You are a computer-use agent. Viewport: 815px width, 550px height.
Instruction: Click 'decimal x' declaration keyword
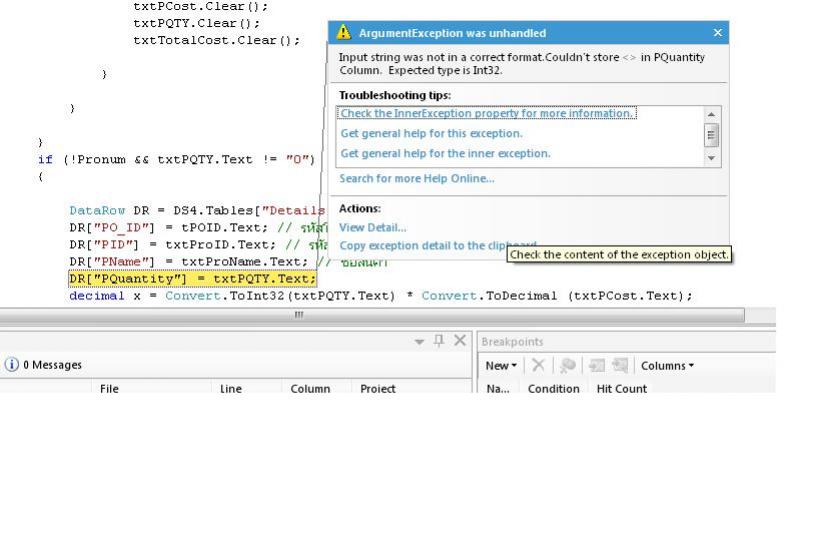(97, 296)
